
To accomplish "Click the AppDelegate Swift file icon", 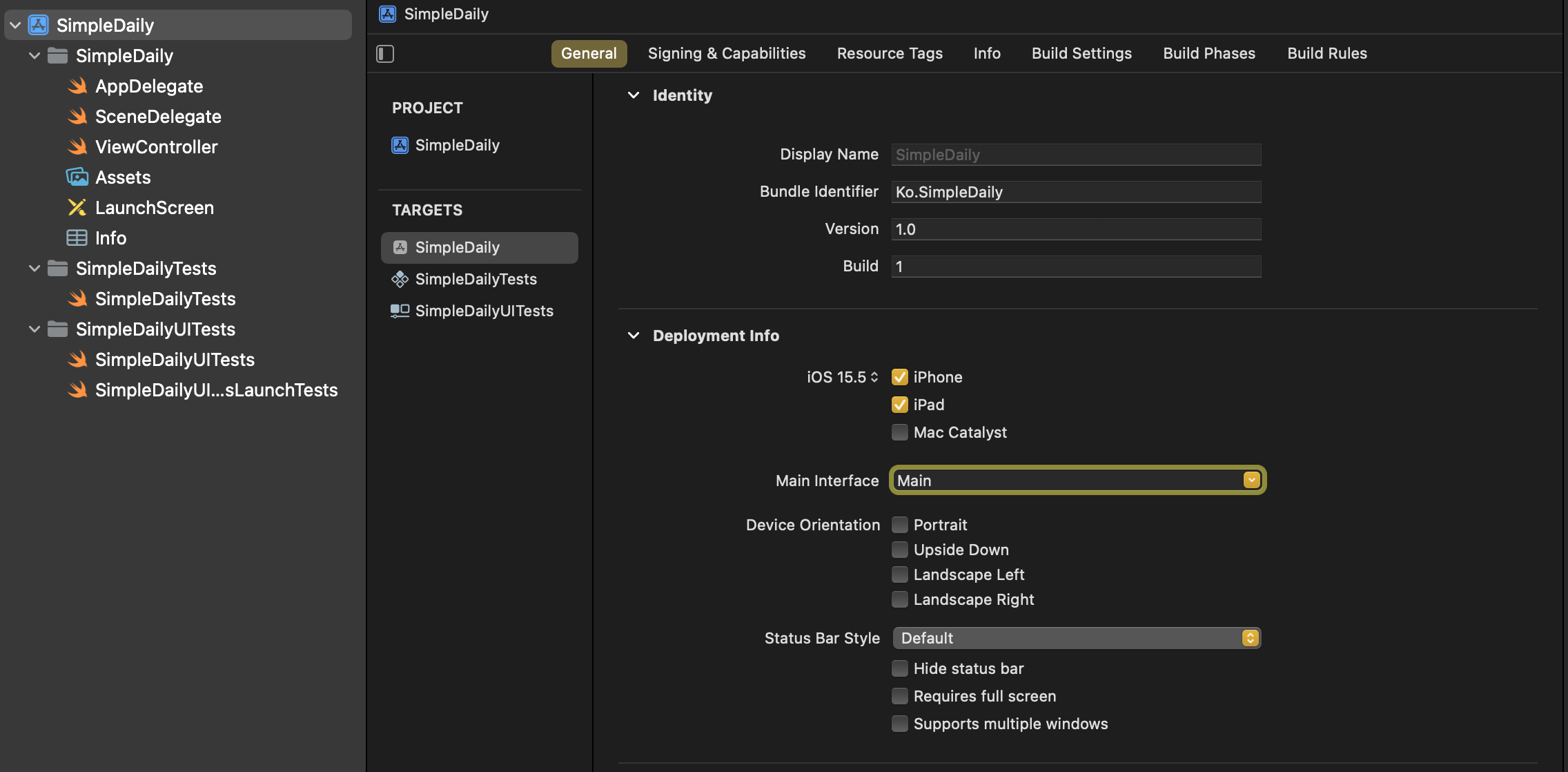I will (77, 86).
